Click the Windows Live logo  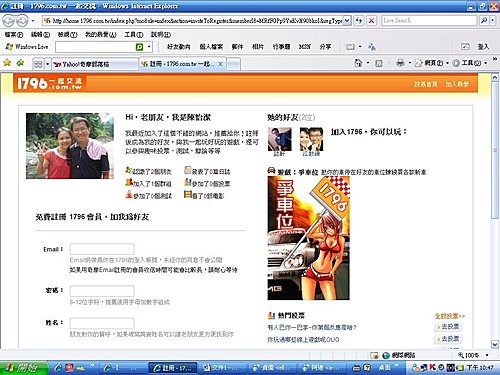[x=27, y=47]
